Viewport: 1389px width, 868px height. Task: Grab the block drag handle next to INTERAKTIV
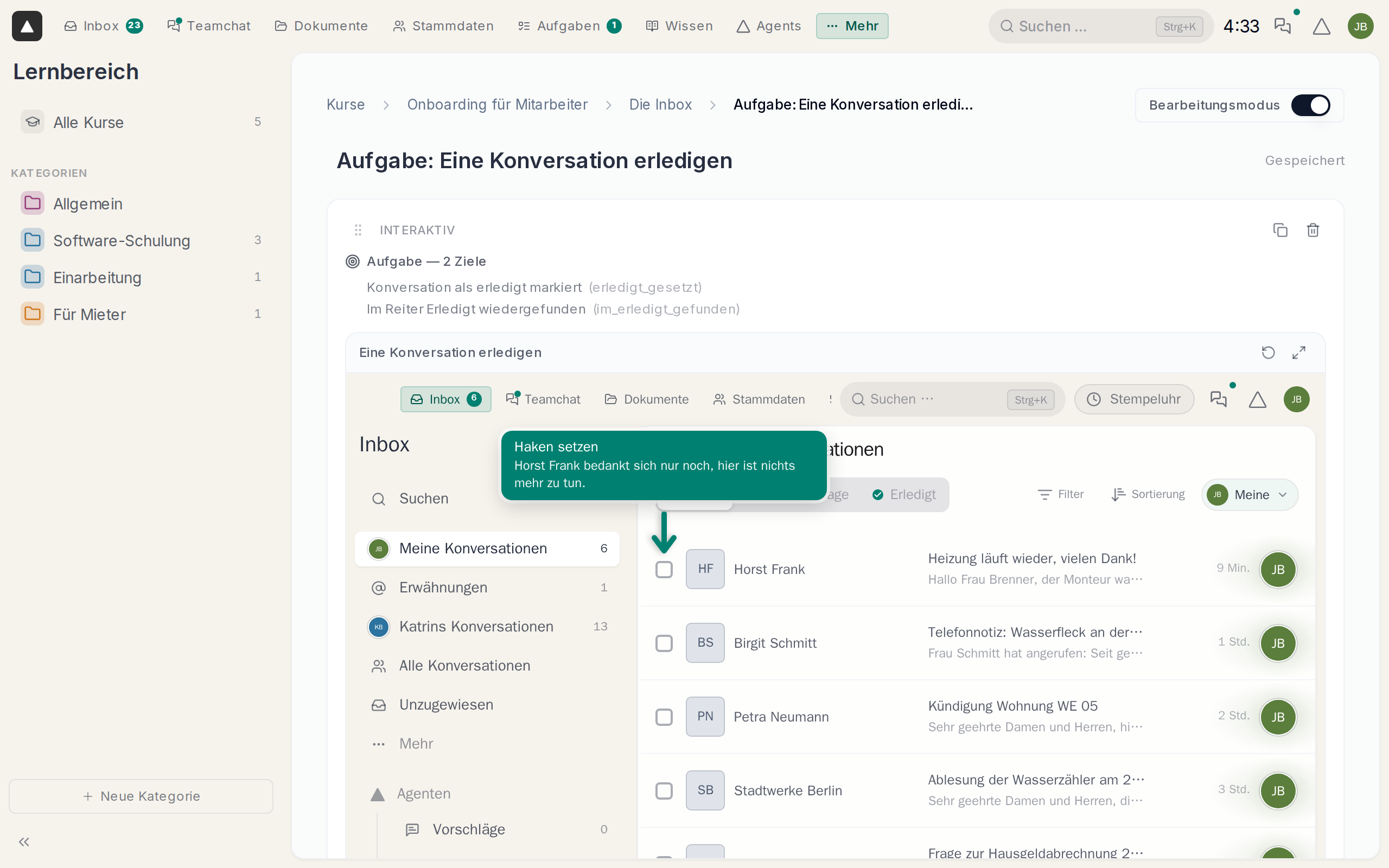(358, 230)
